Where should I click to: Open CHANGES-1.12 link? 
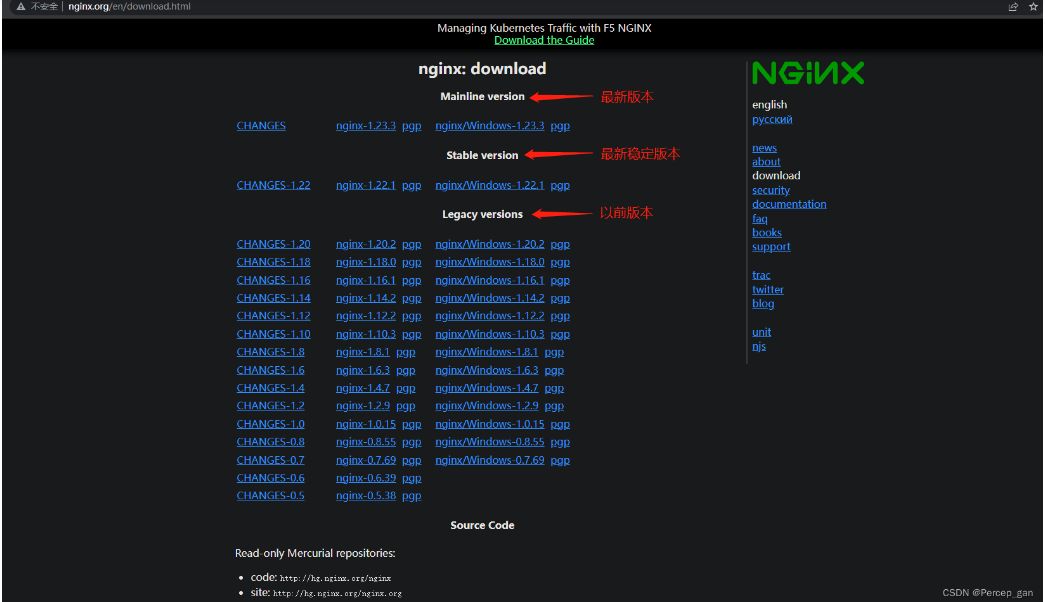pos(273,315)
